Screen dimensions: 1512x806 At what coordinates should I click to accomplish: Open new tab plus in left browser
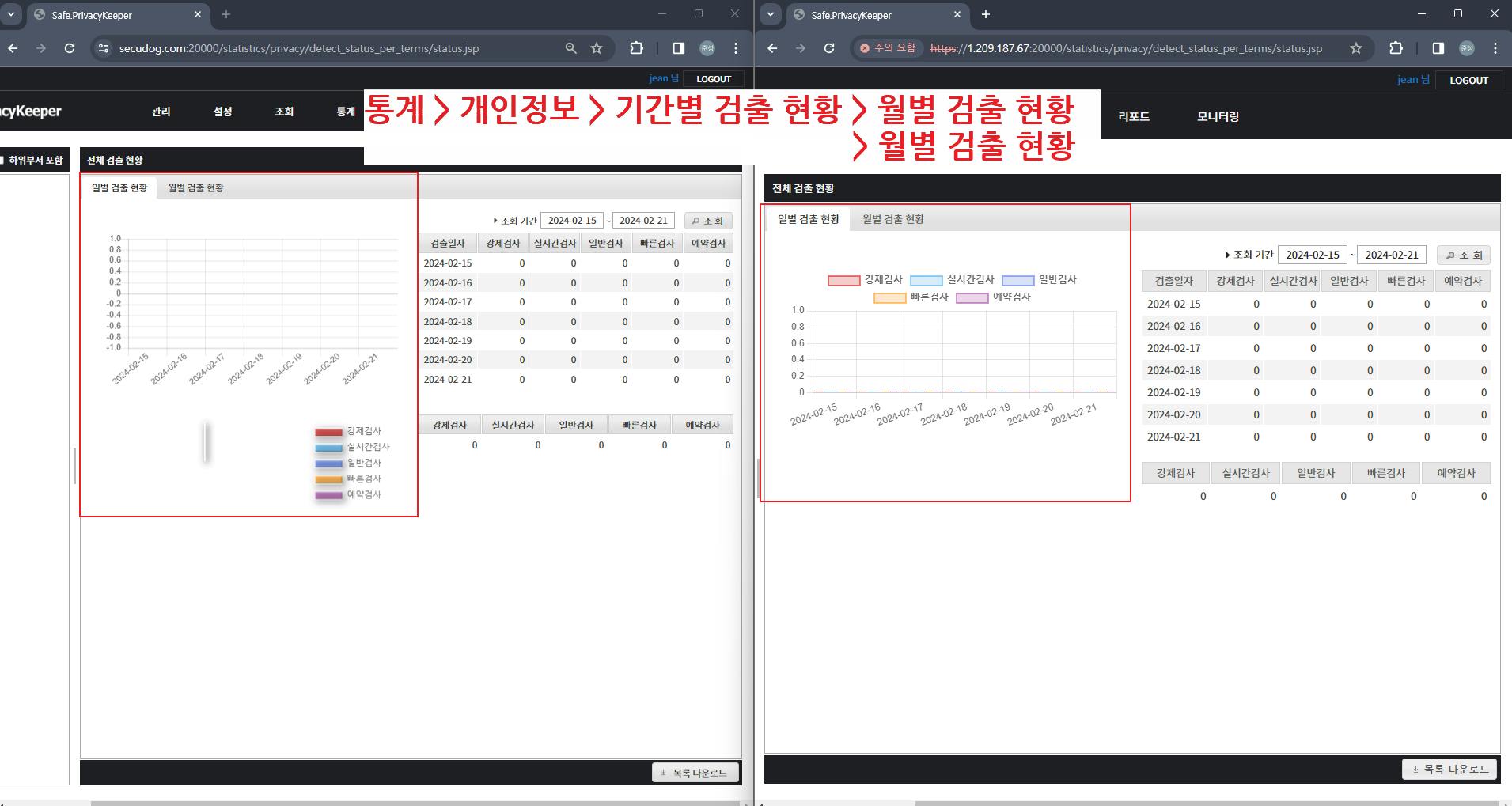click(x=225, y=14)
